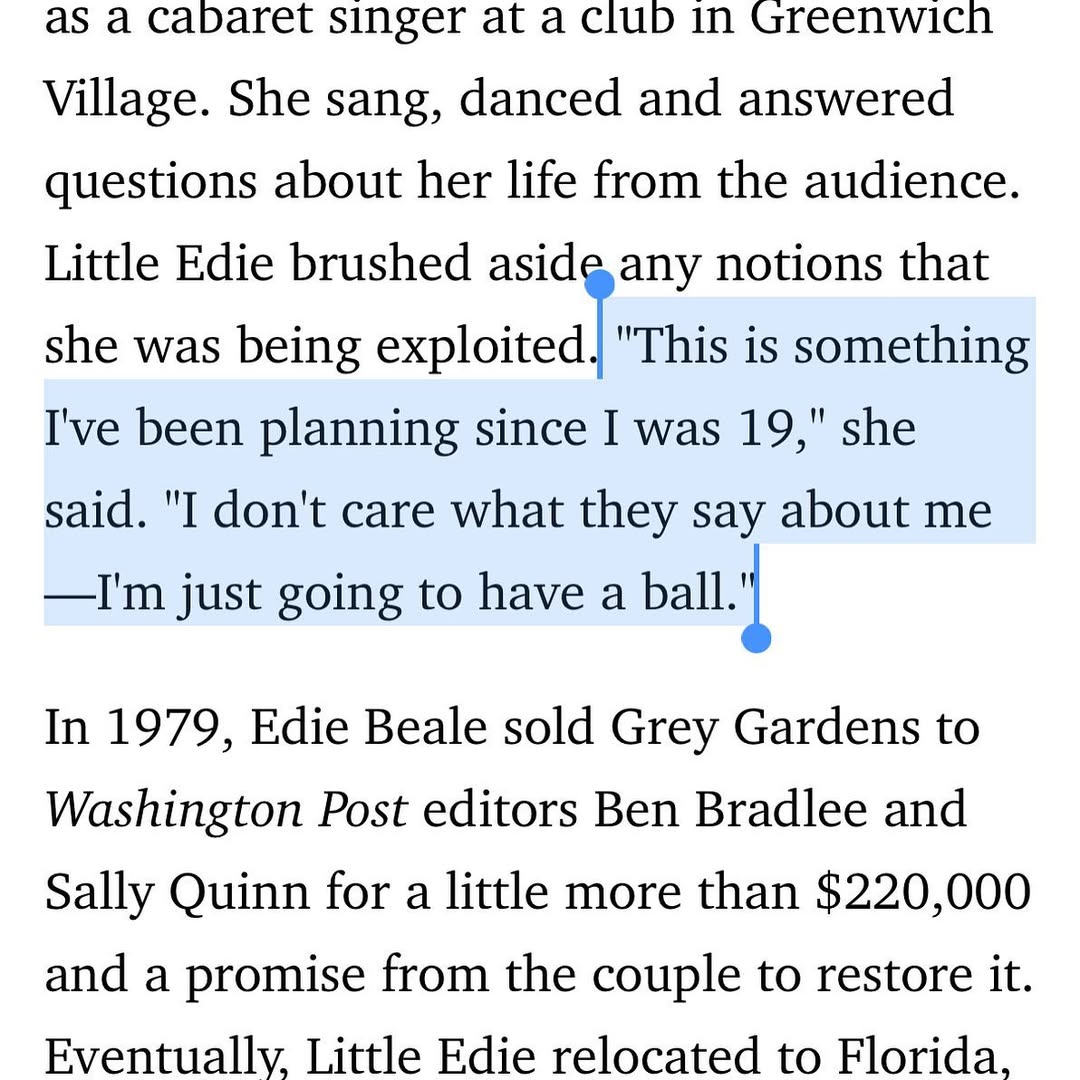
Task: Tap the selection end handle after "ball."
Action: pos(757,637)
